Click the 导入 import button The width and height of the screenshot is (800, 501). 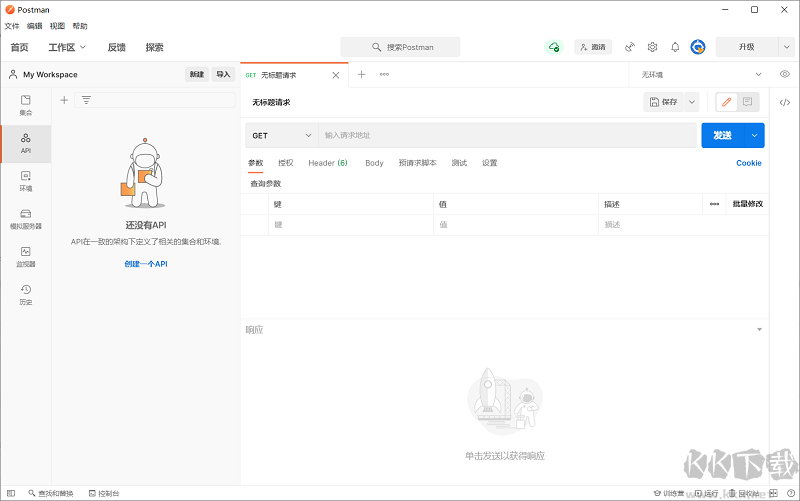pos(223,74)
